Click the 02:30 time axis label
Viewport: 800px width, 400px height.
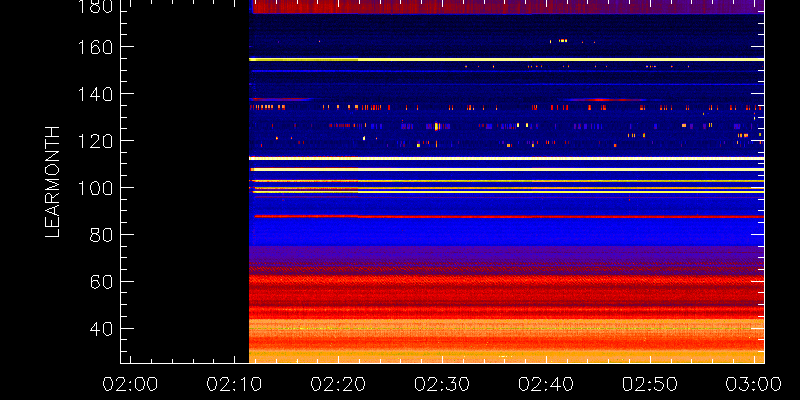click(441, 383)
